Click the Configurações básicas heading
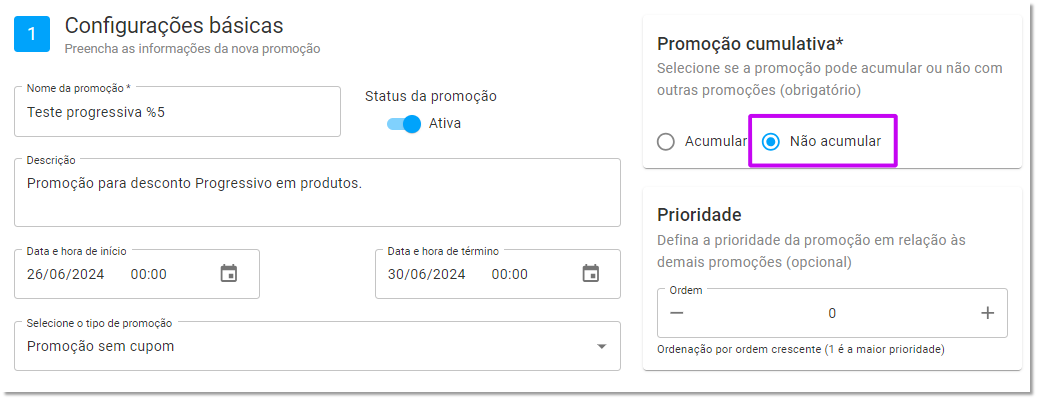The image size is (1037, 399). tap(174, 26)
